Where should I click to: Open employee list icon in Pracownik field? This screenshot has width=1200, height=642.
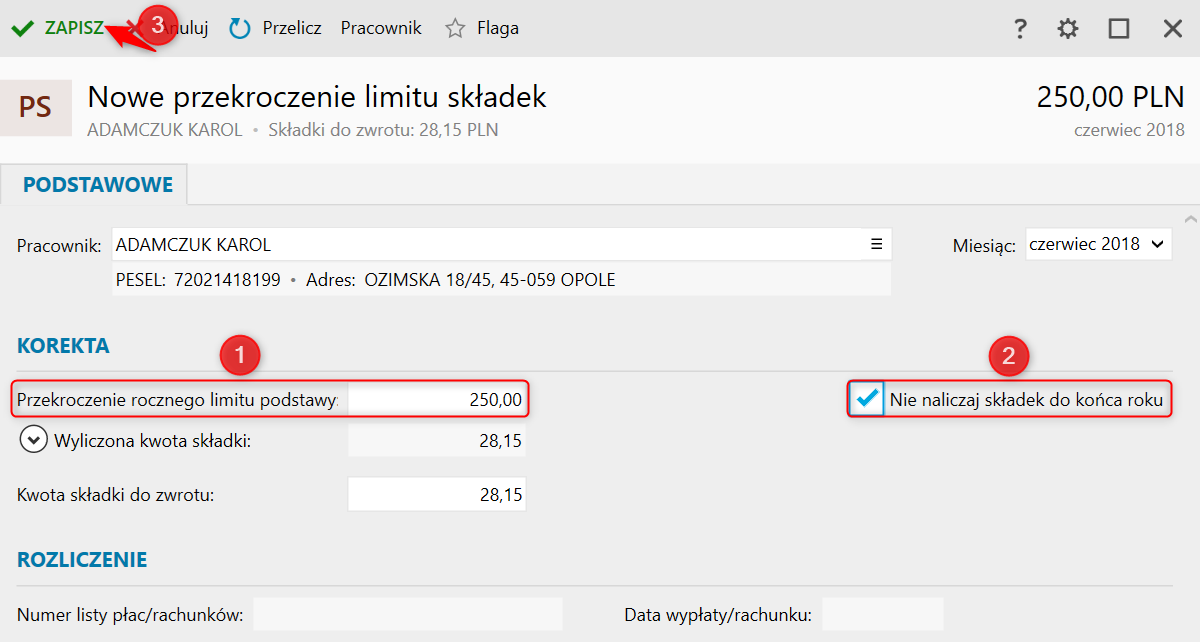(x=876, y=244)
